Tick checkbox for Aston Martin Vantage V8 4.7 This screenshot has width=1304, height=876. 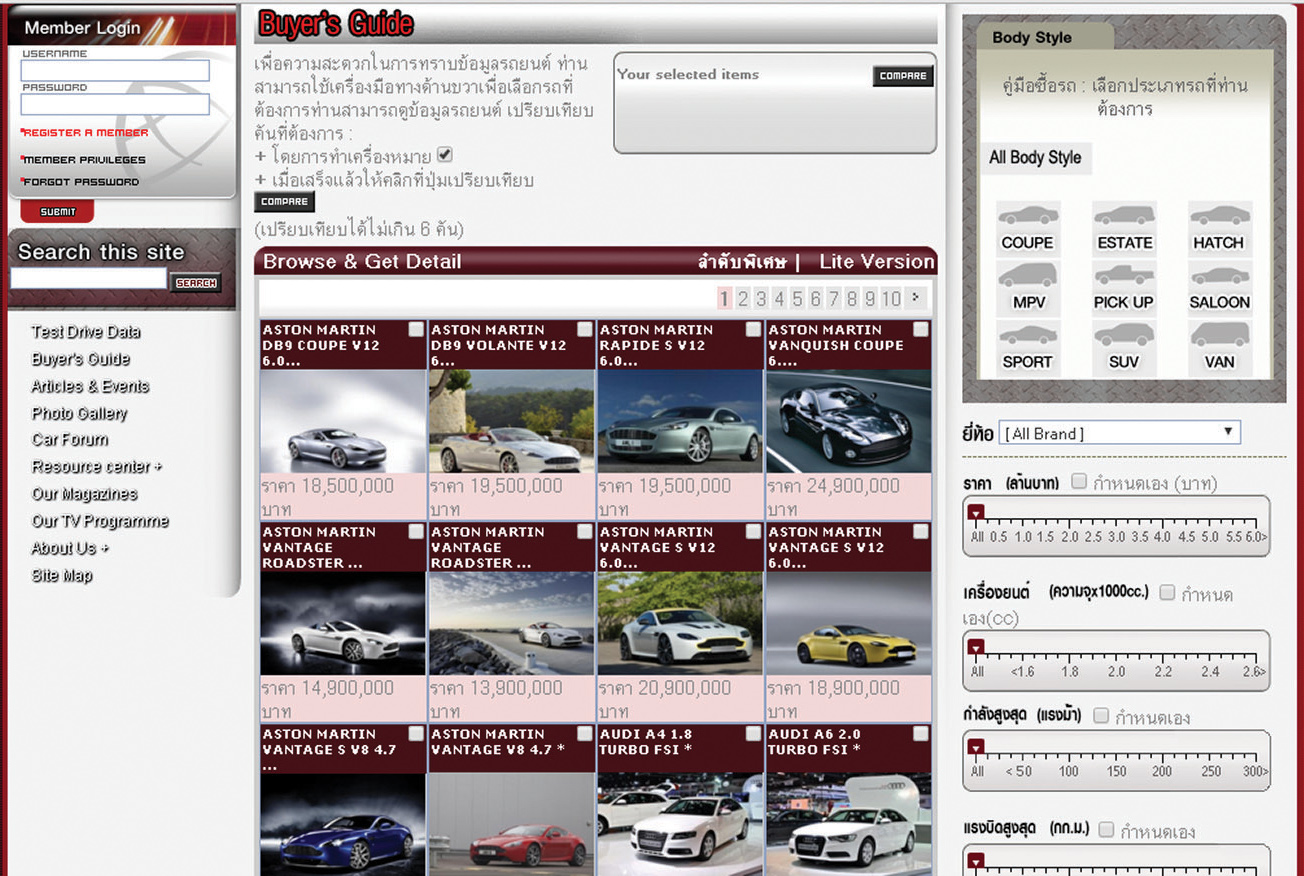(585, 733)
